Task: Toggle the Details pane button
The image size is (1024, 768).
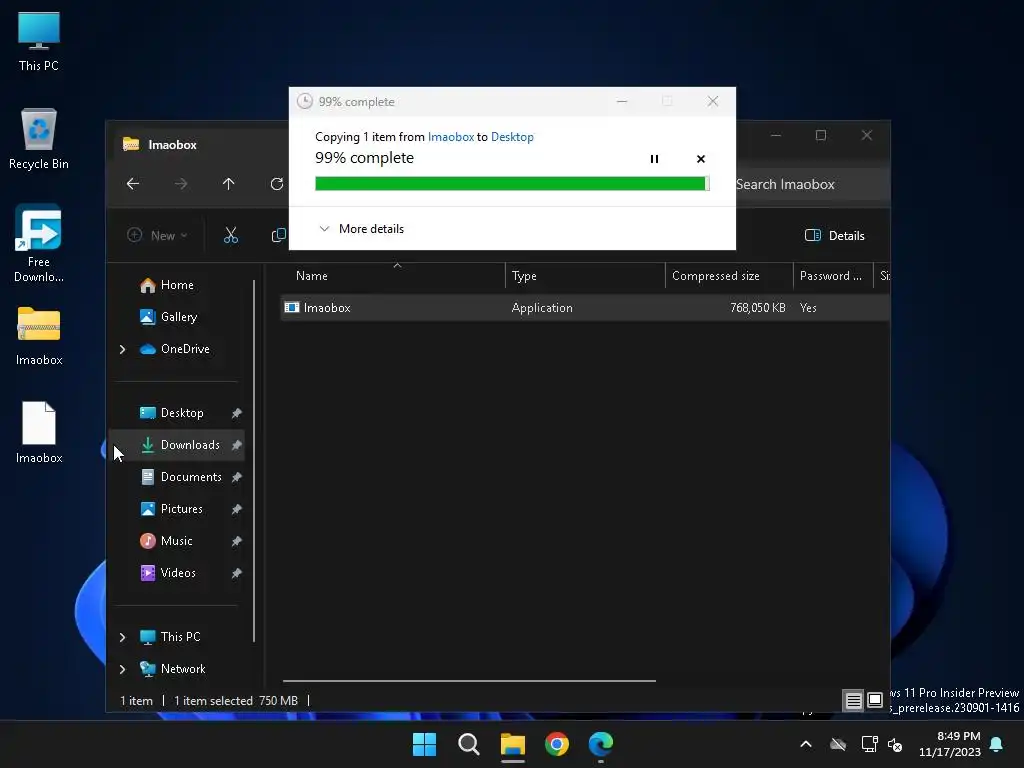Action: coord(835,235)
